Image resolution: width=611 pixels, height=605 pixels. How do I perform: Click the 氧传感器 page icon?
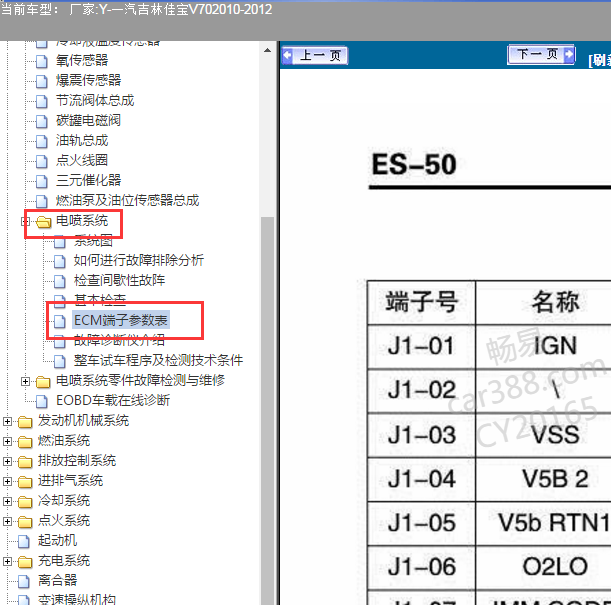click(42, 61)
